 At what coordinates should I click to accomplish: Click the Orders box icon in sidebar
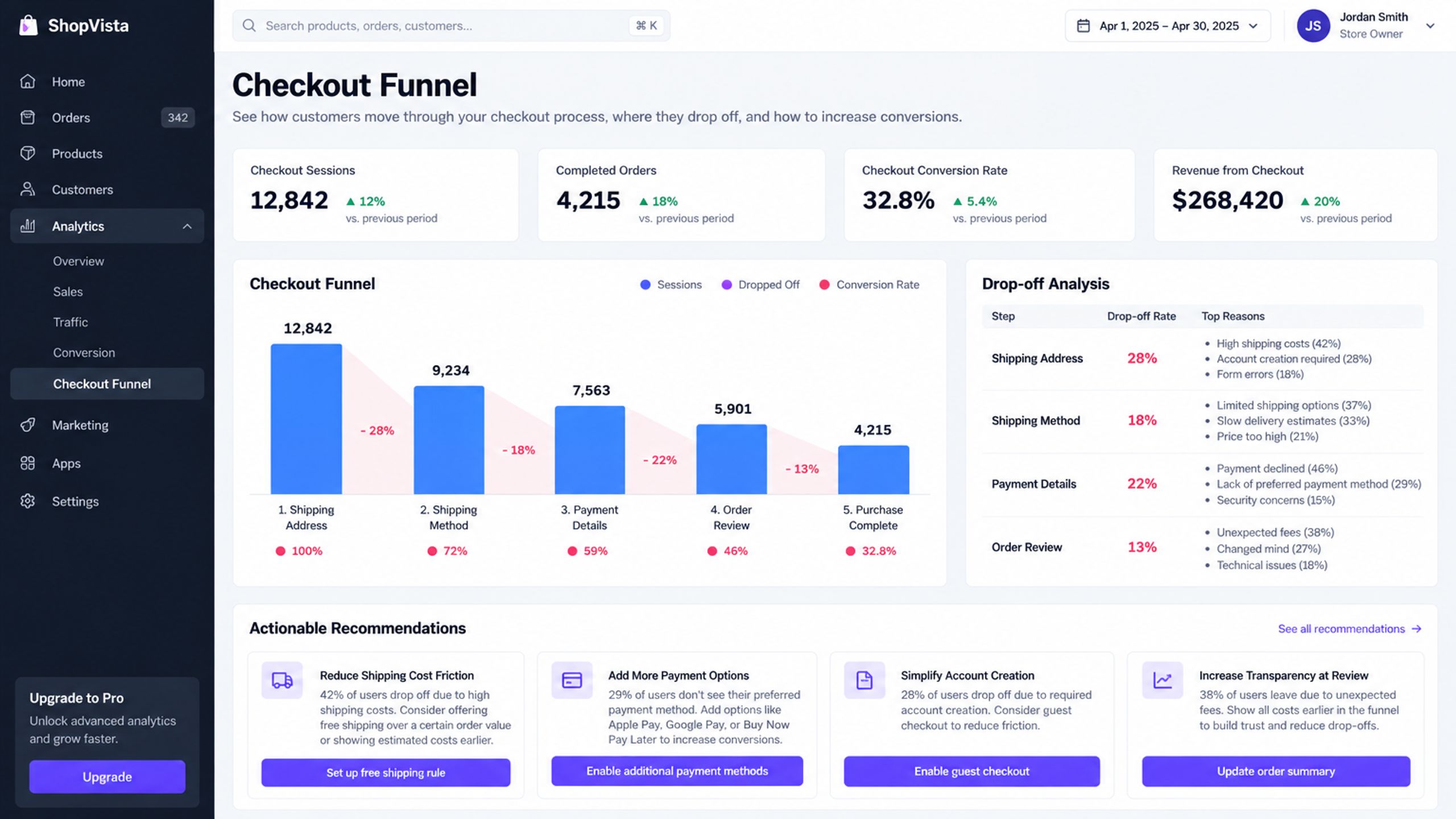click(27, 117)
